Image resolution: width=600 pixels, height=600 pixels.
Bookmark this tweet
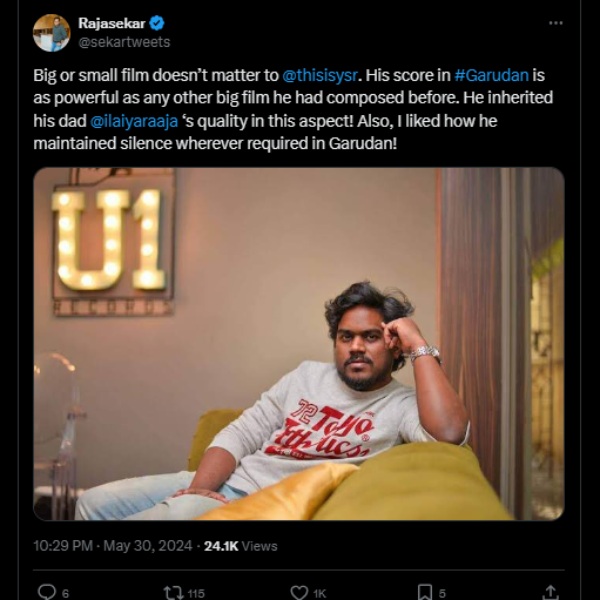[424, 592]
